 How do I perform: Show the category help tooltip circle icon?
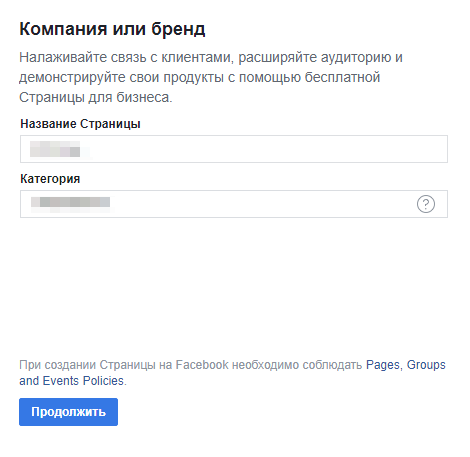(x=426, y=204)
